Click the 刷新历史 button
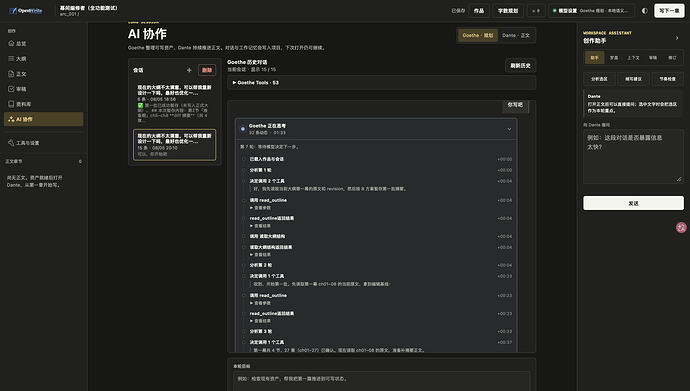This screenshot has width=690, height=391. tap(520, 66)
